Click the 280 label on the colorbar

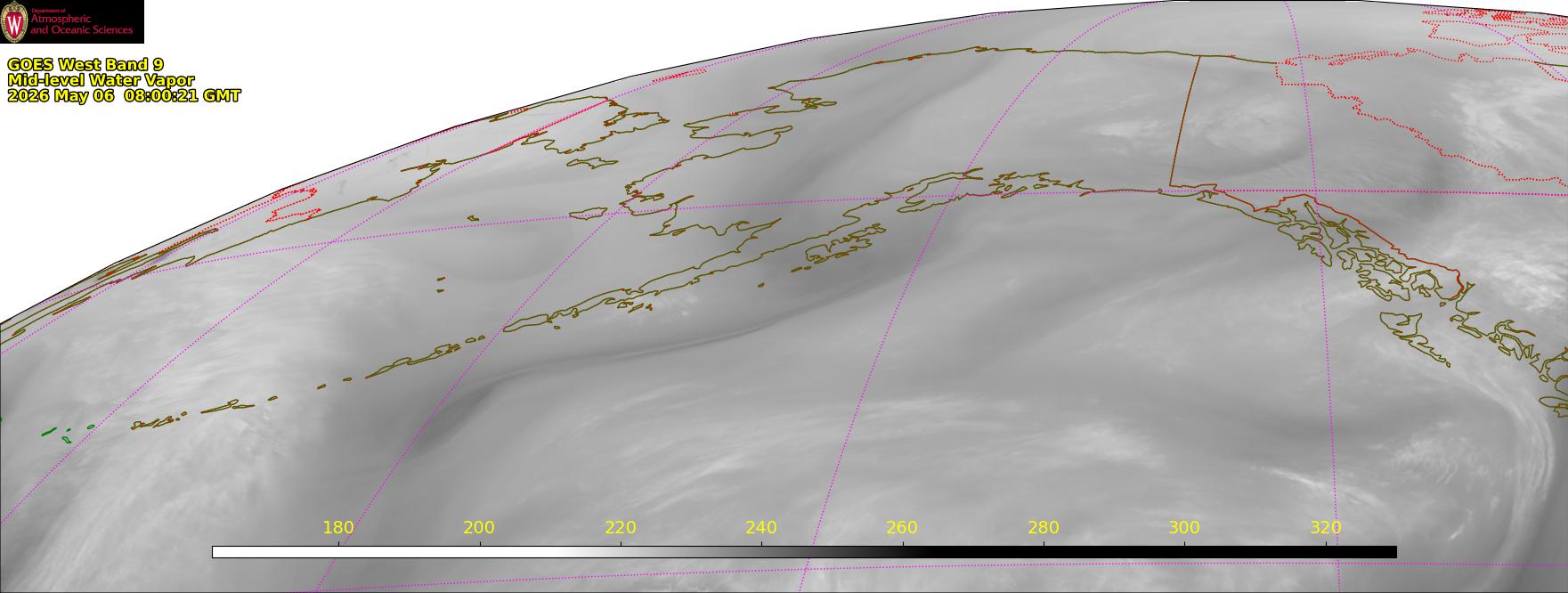(x=1044, y=527)
